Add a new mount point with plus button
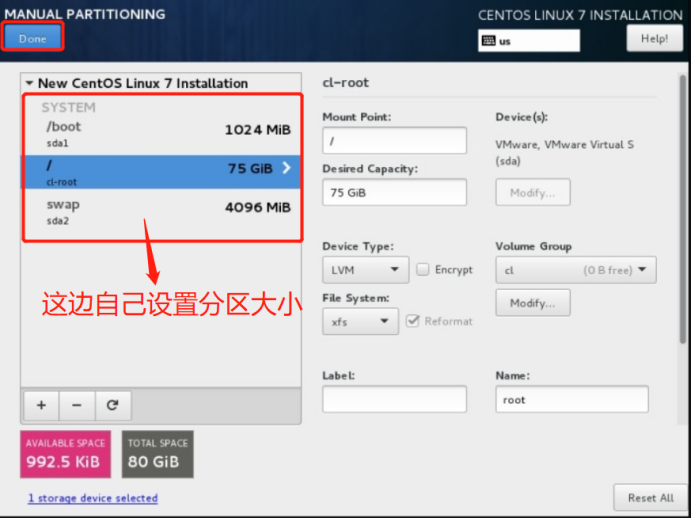 [x=41, y=405]
